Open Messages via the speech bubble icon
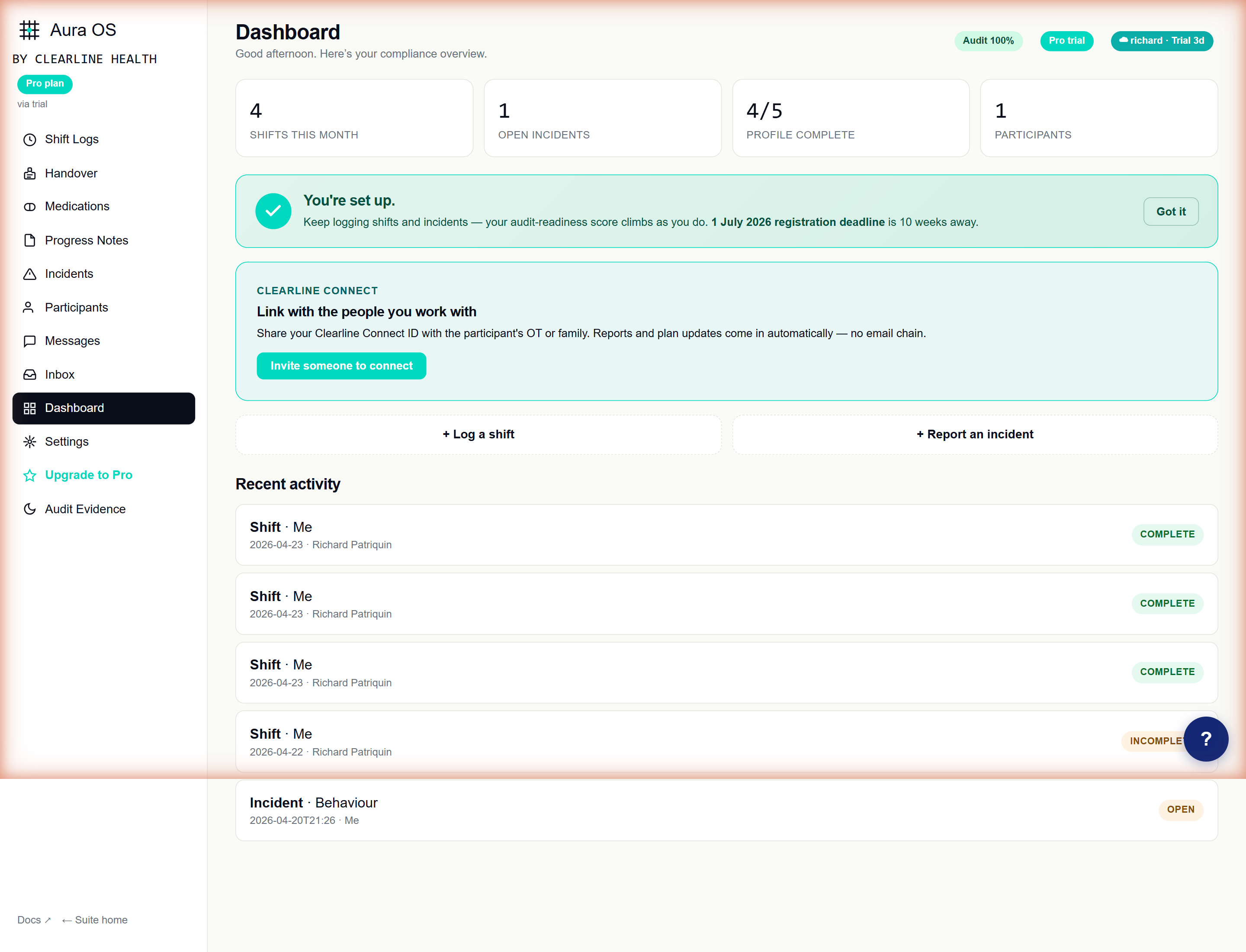The width and height of the screenshot is (1246, 952). (29, 341)
